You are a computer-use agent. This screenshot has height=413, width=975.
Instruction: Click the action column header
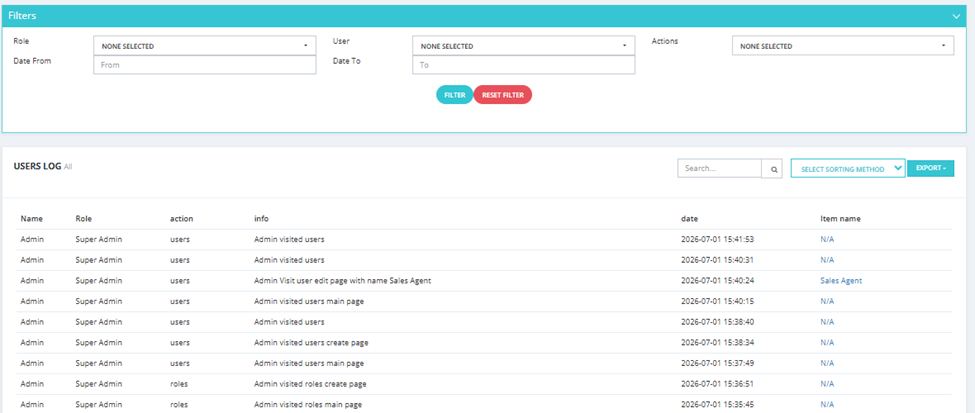point(182,219)
